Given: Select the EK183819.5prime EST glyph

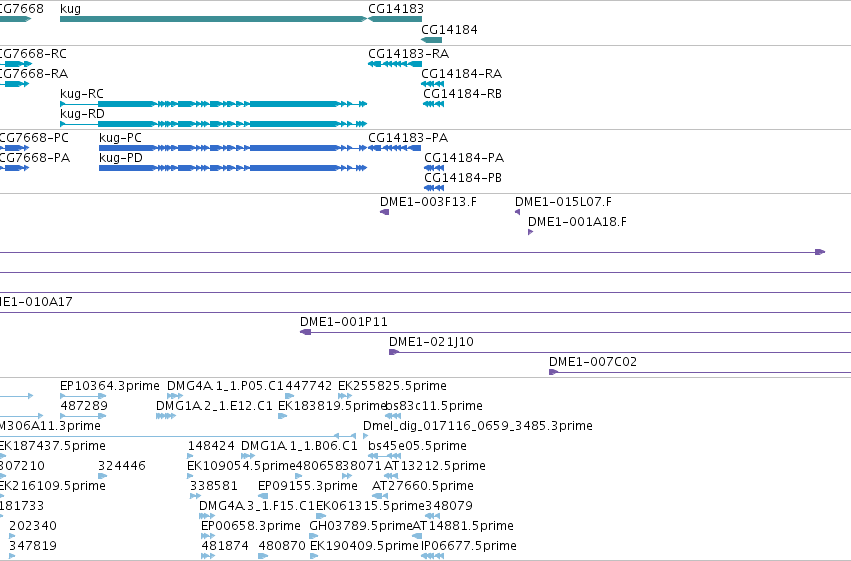Looking at the screenshot, I should pos(282,416).
